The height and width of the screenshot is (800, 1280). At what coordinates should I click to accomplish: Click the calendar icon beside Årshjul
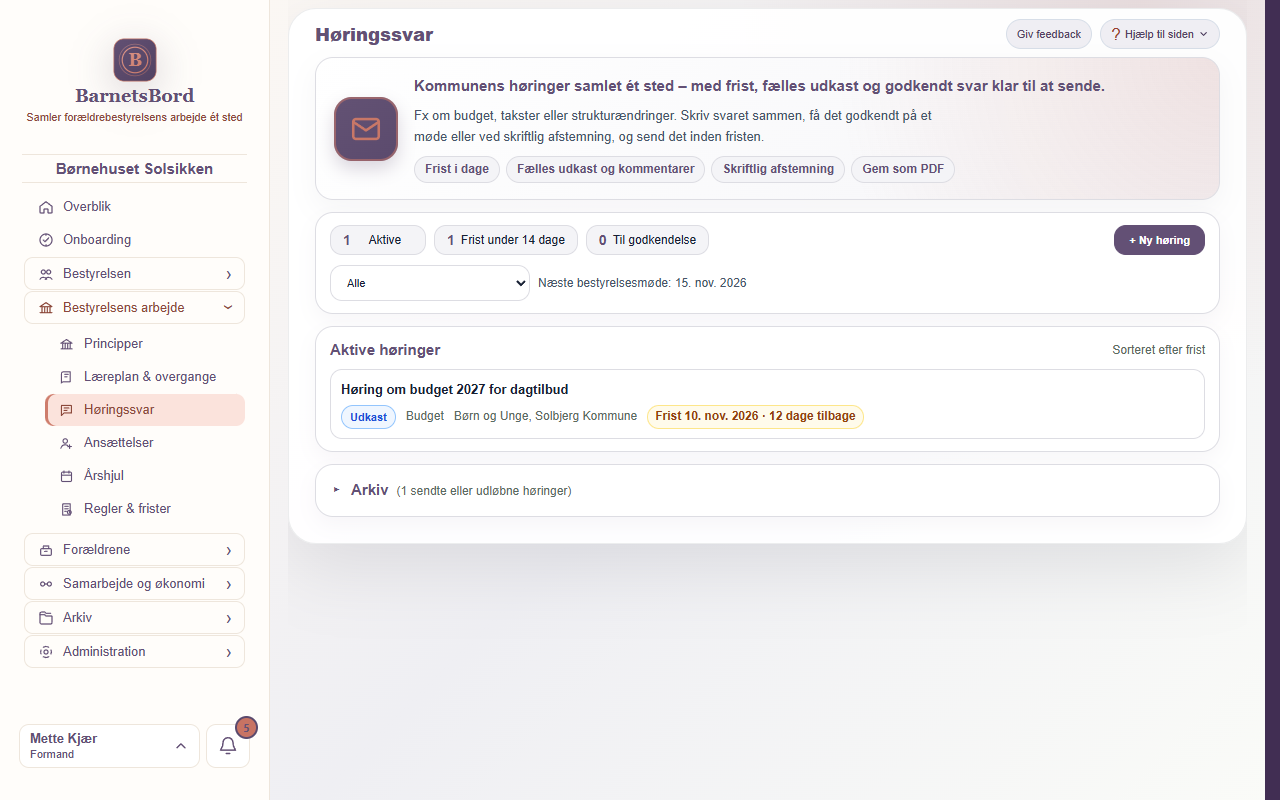[x=67, y=476]
